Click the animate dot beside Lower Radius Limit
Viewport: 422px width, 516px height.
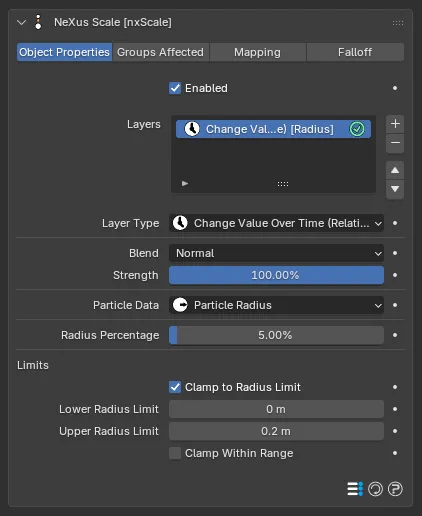point(395,409)
